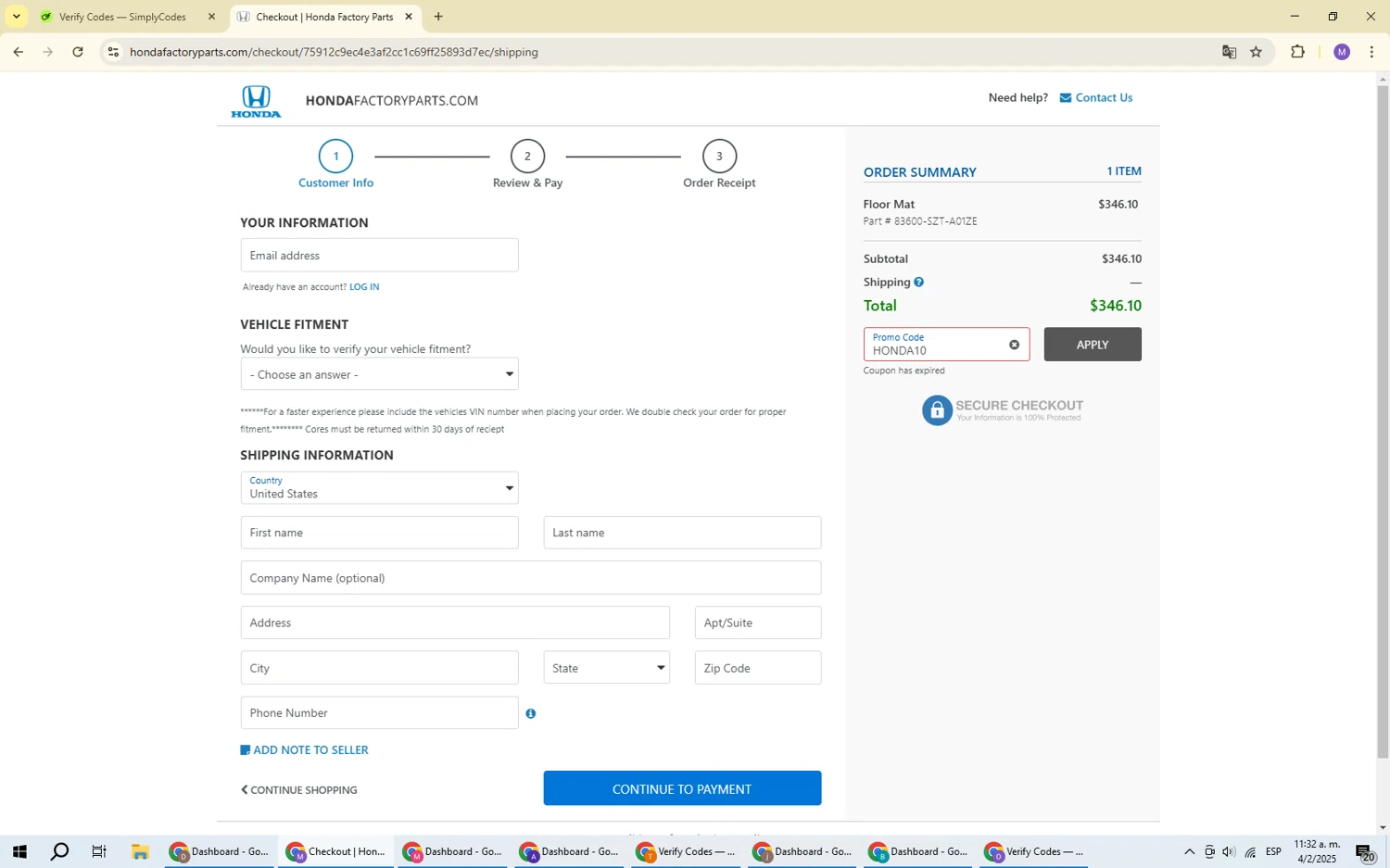The height and width of the screenshot is (868, 1390).
Task: Click the ESP language indicator
Action: [1274, 852]
